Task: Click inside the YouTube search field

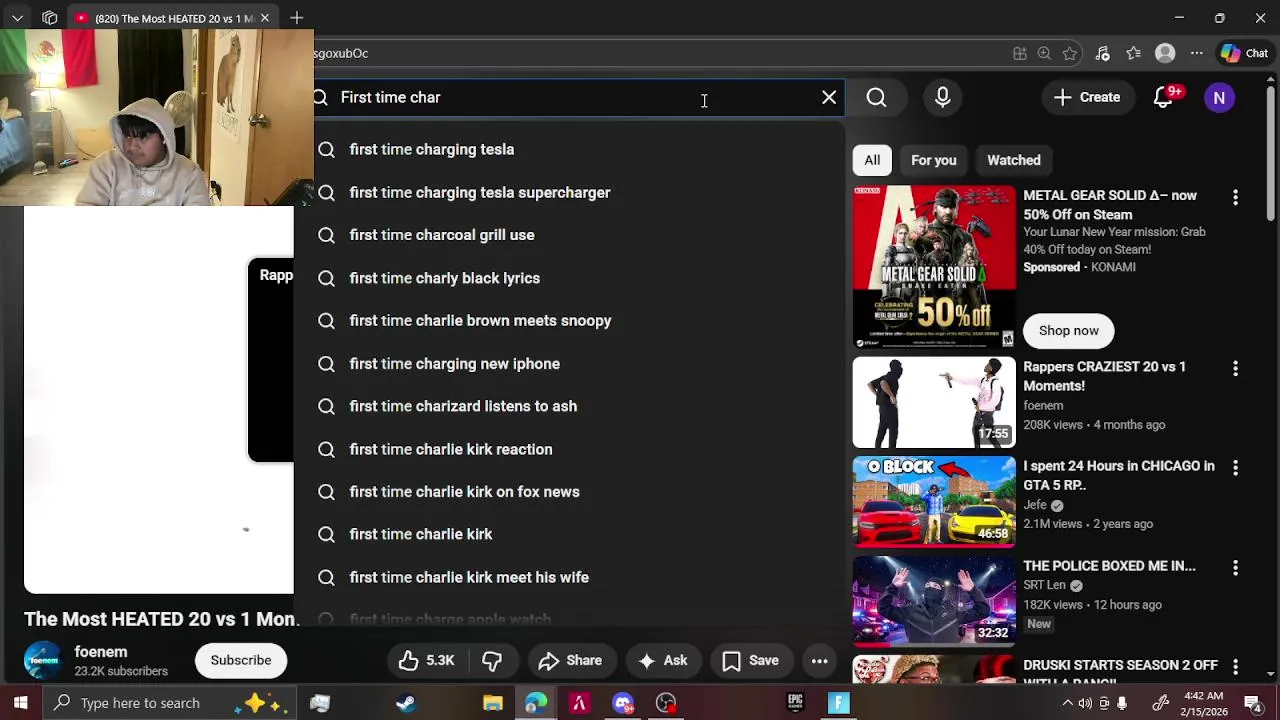Action: coord(570,97)
